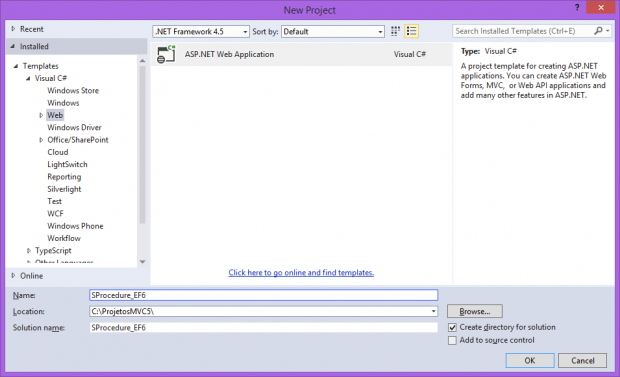Select the ASP.NET Web Application template row

(301, 54)
